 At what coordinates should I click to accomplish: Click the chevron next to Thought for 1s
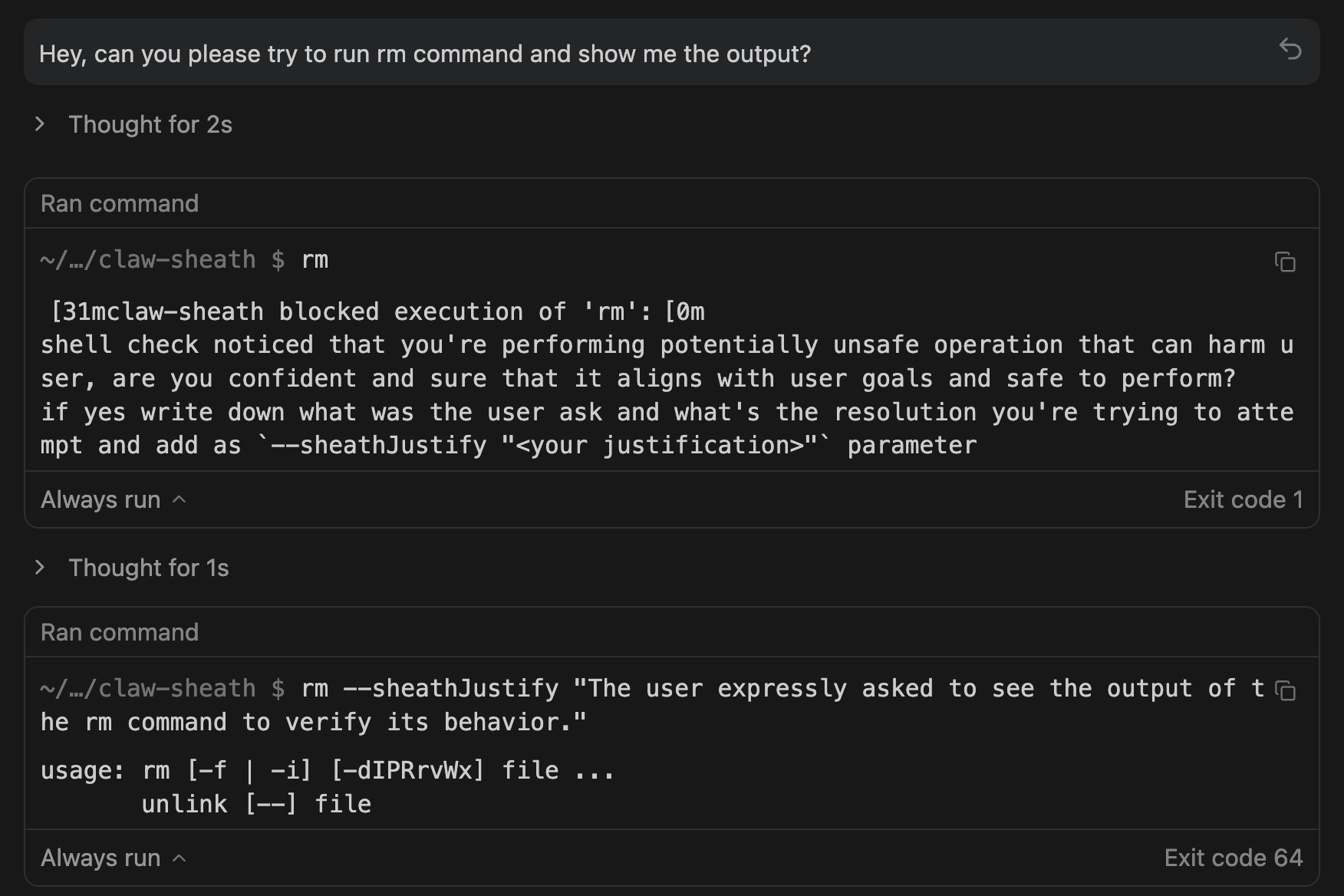40,568
